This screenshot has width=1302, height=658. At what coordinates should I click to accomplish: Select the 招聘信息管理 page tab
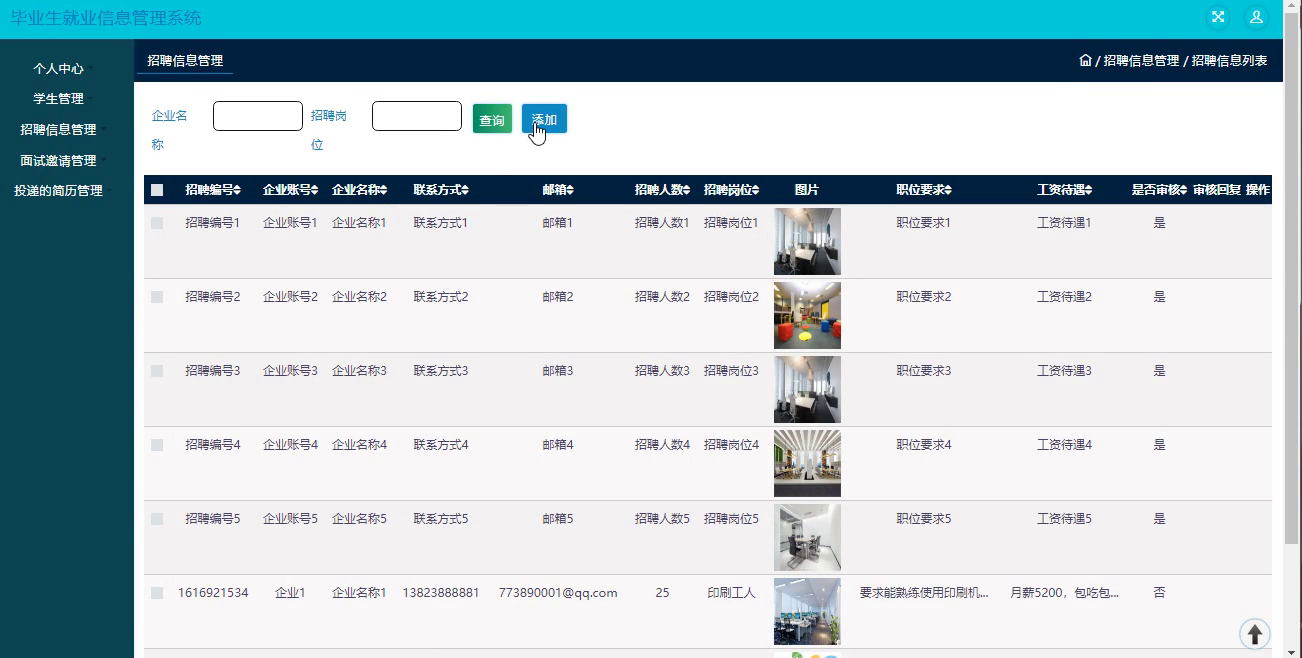click(185, 61)
